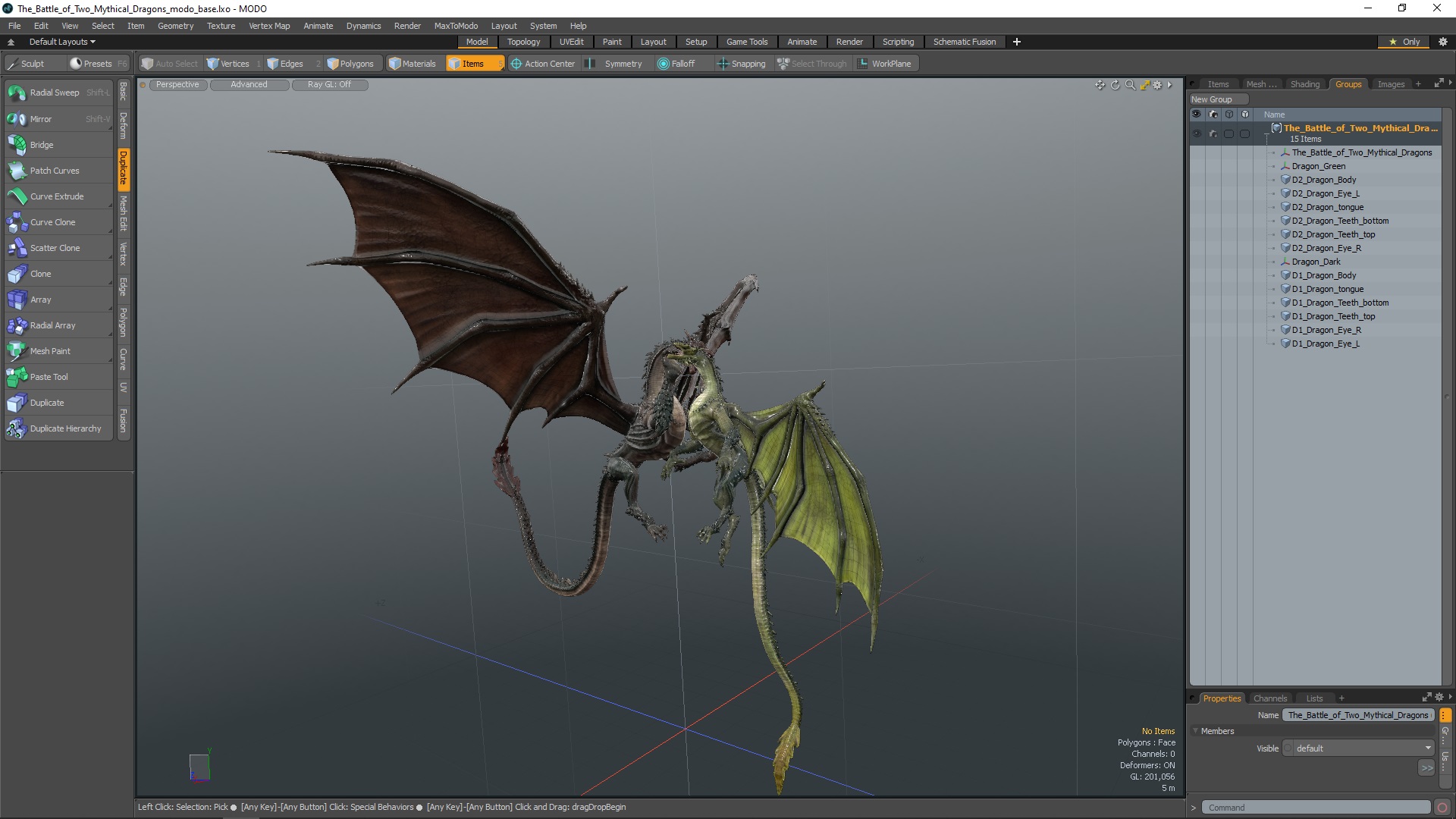Click the New Group button
This screenshot has height=819, width=1456.
point(1219,99)
